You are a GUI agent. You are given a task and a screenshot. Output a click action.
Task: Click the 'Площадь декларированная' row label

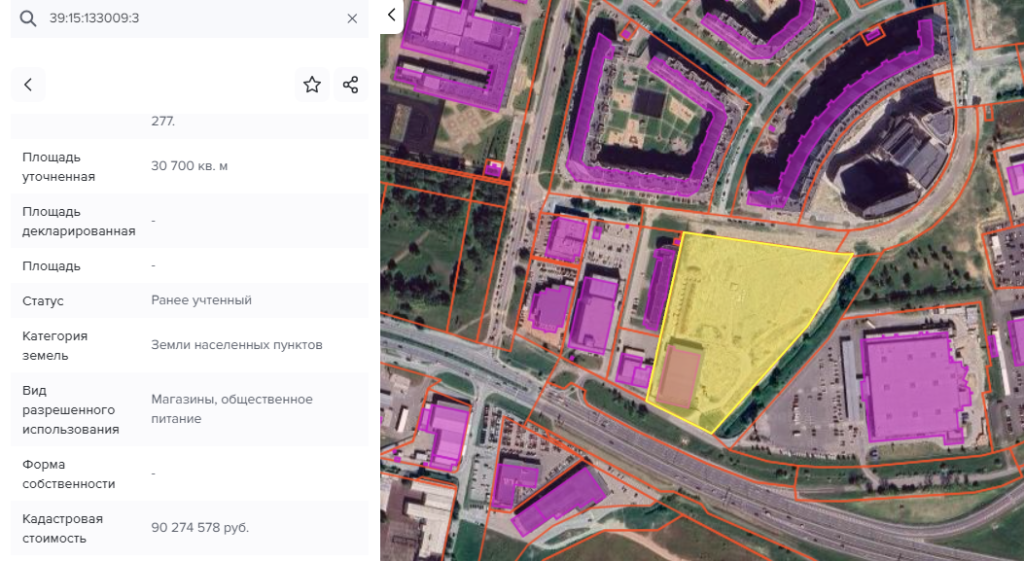(x=78, y=221)
